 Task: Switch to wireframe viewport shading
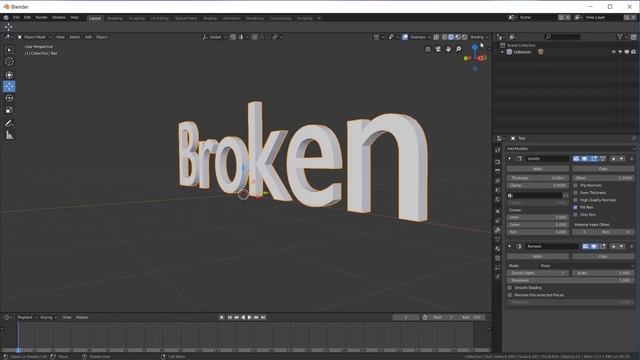click(x=444, y=37)
